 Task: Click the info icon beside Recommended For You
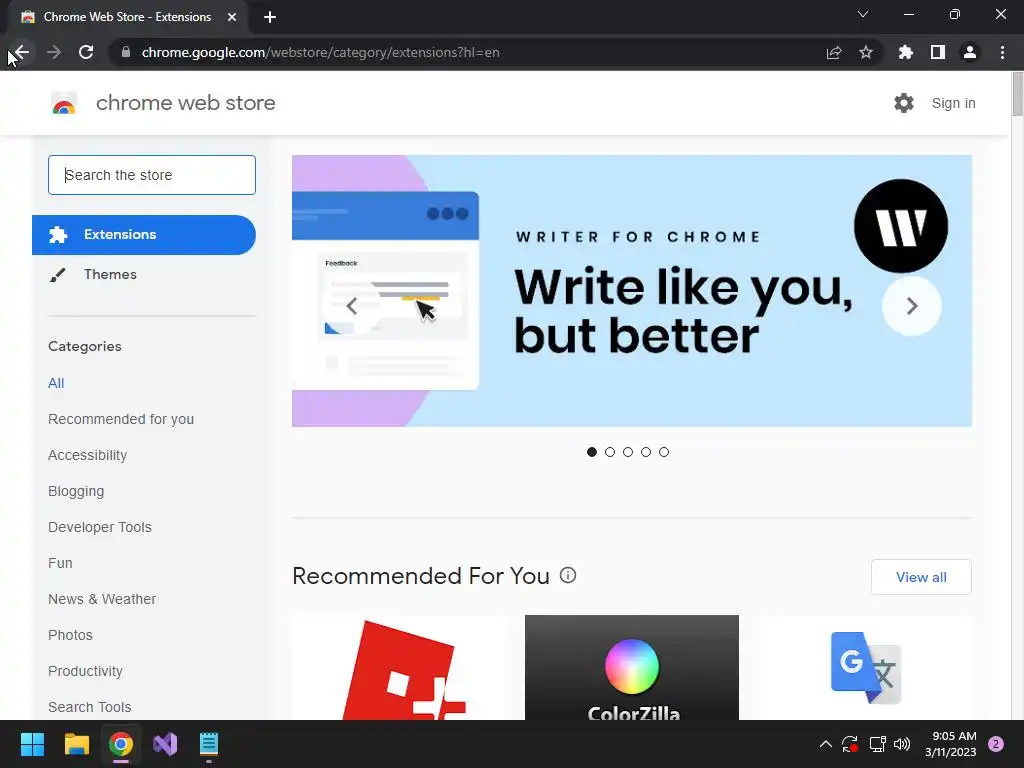(x=568, y=575)
